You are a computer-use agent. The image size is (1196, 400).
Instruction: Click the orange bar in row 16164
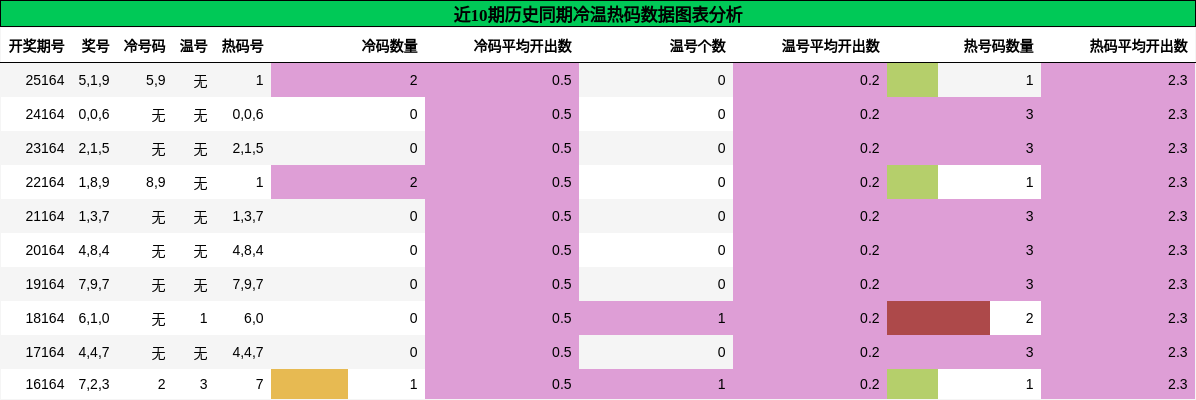tap(310, 384)
